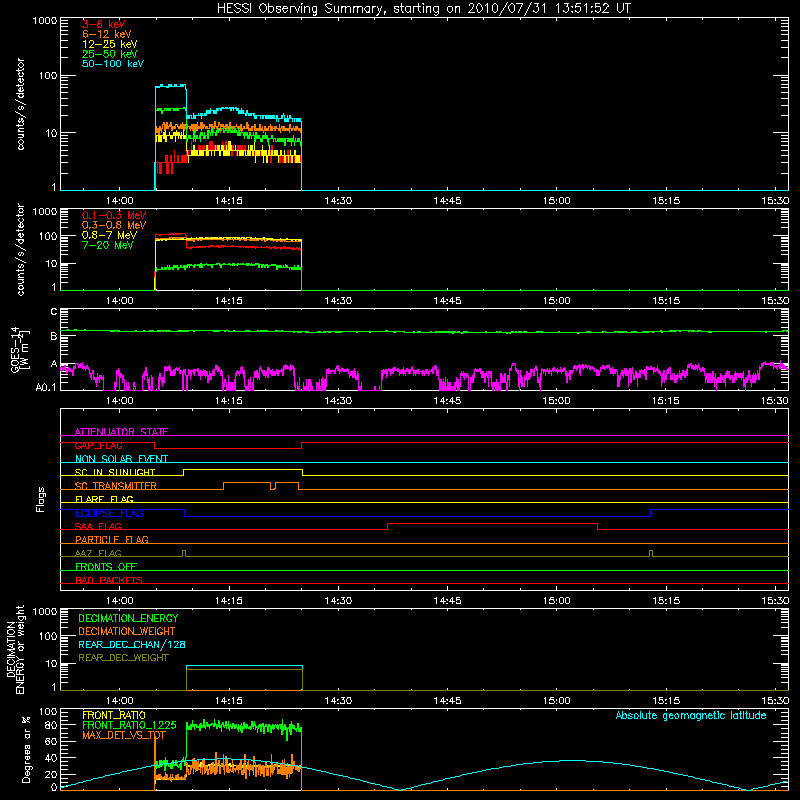Viewport: 800px width, 800px height.
Task: Select the 12-25 keV legend label
Action: click(x=110, y=44)
